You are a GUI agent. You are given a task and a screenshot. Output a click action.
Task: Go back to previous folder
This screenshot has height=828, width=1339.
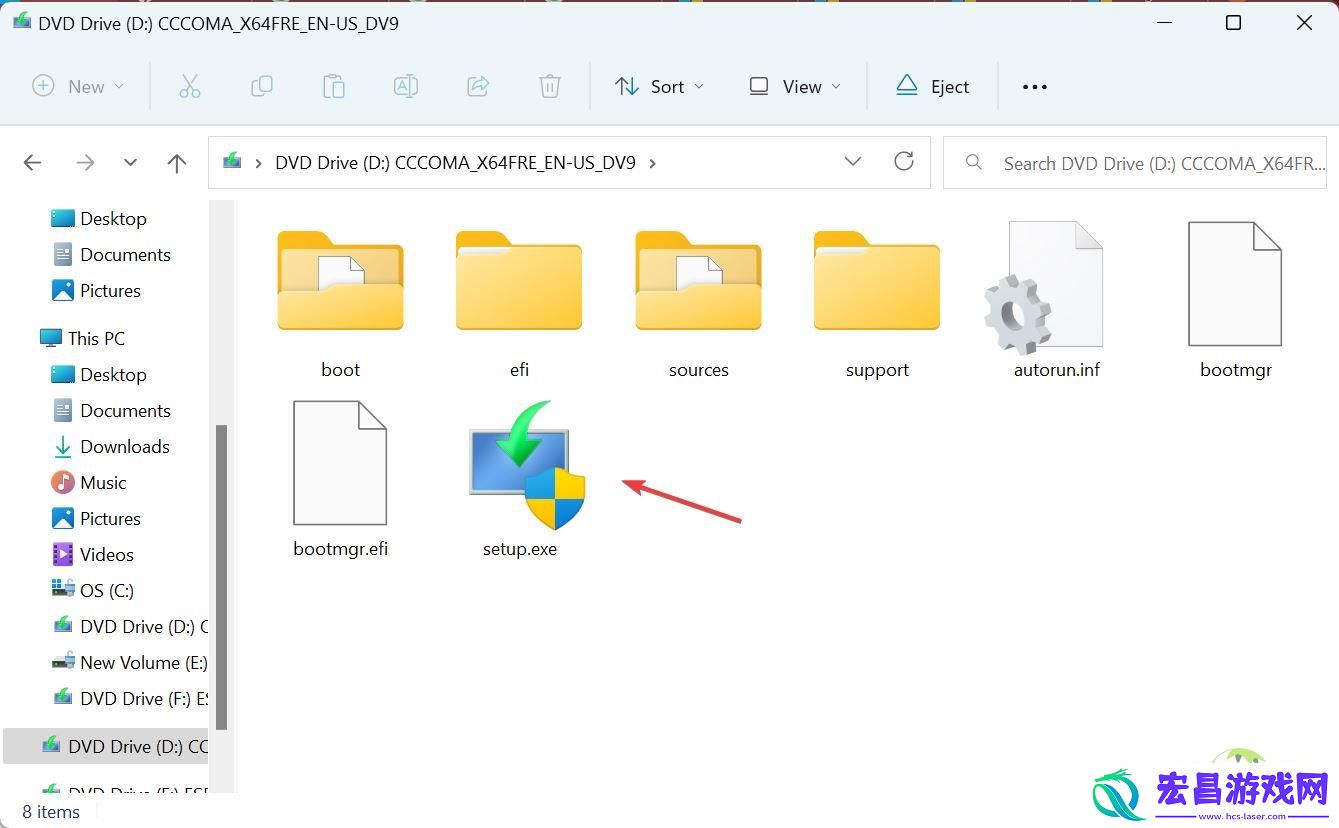33,163
